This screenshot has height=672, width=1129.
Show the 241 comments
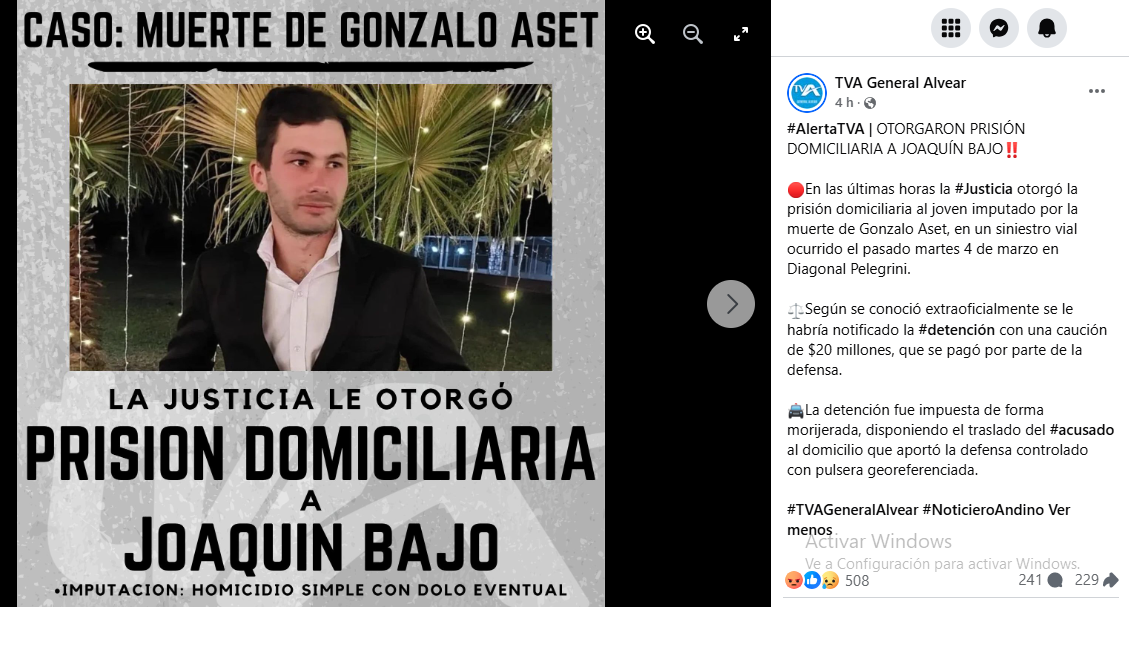[x=1040, y=580]
